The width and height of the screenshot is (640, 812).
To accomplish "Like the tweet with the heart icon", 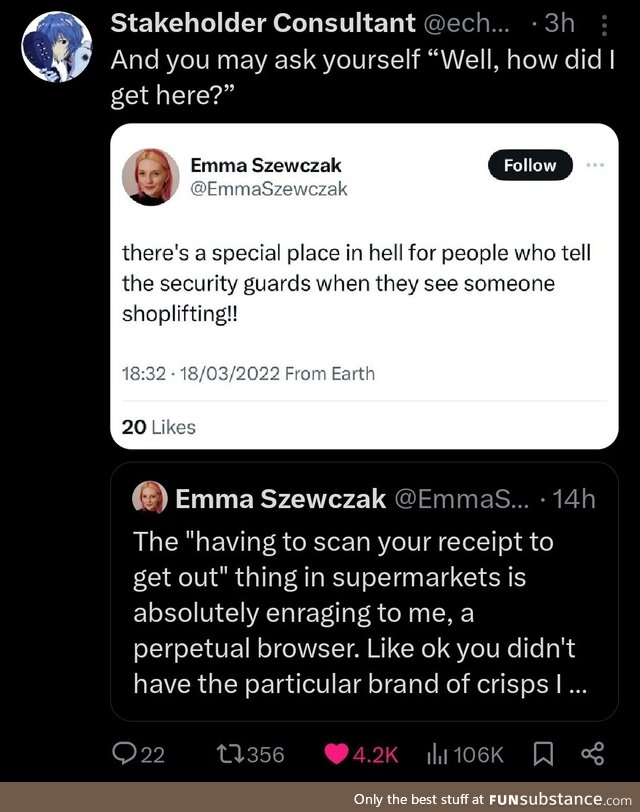I will point(339,754).
